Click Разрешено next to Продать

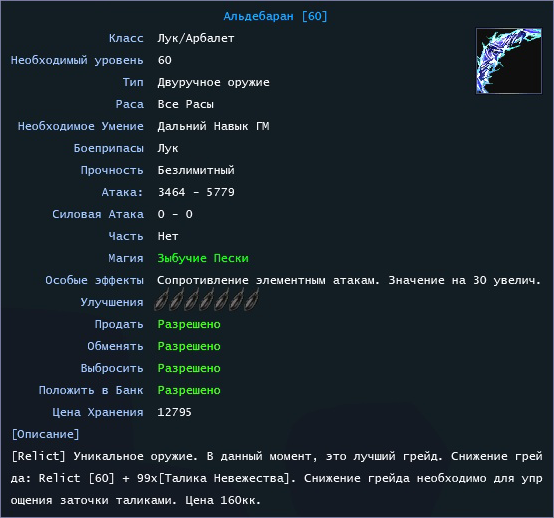click(189, 324)
